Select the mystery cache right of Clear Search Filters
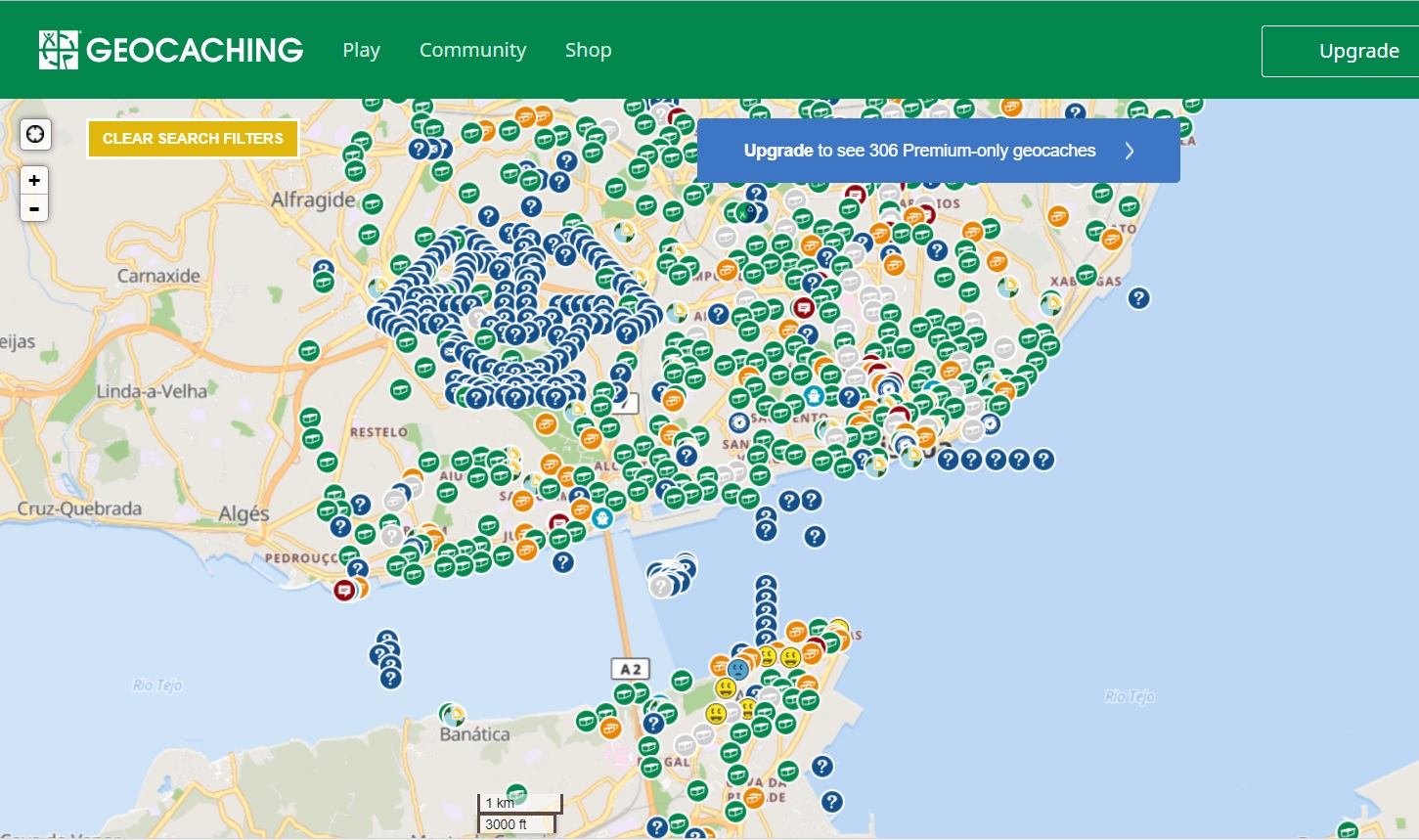1419x840 pixels. tap(419, 149)
